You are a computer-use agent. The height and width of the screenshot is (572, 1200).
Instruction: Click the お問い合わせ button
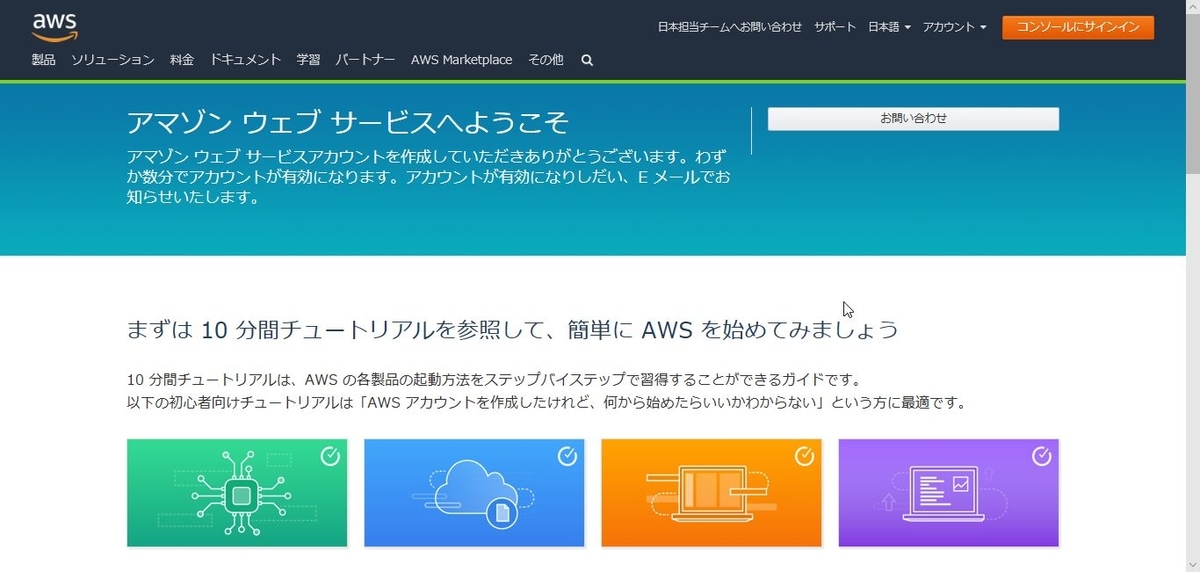tap(913, 118)
